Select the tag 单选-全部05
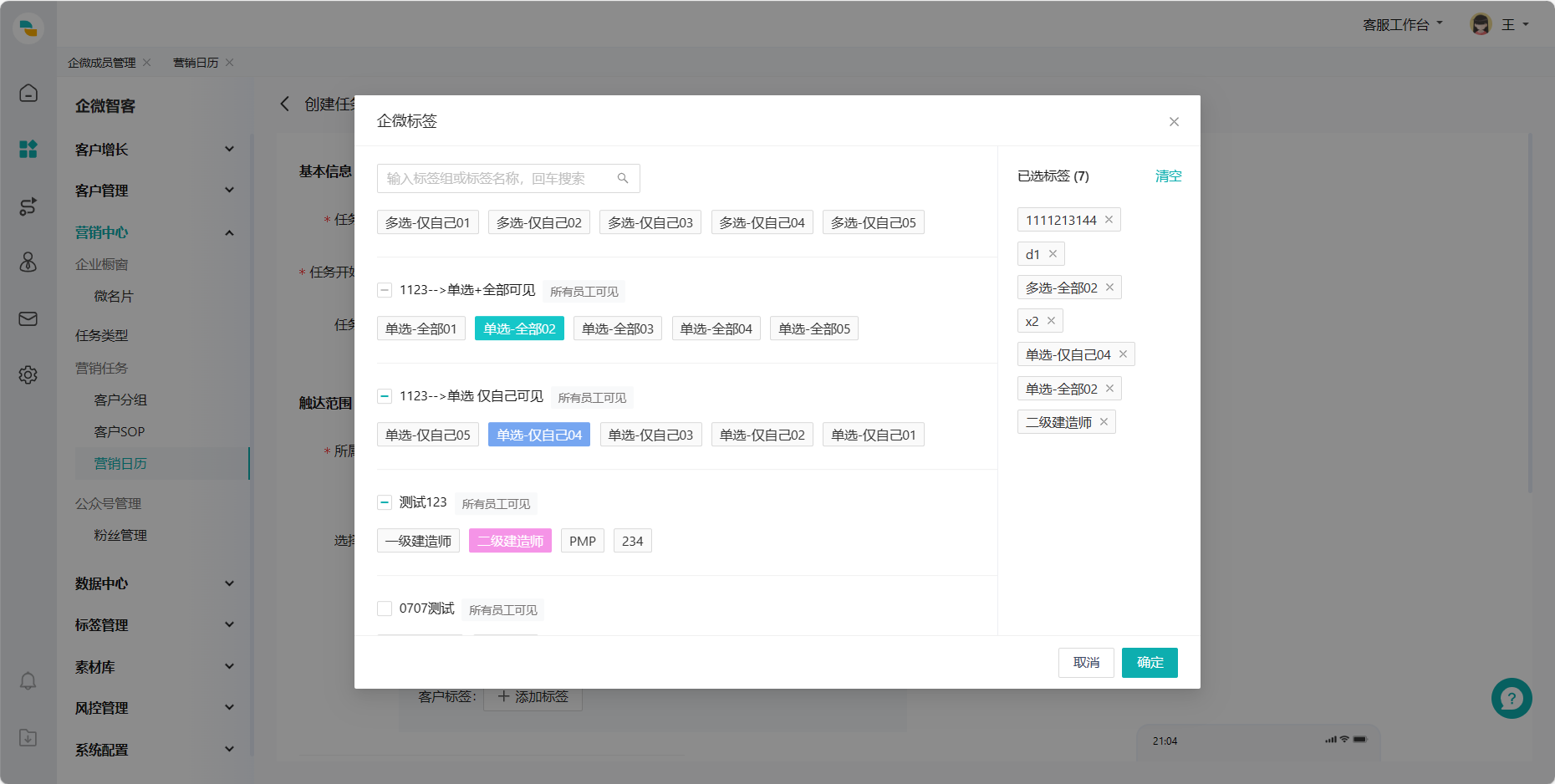Viewport: 1555px width, 784px height. (814, 328)
